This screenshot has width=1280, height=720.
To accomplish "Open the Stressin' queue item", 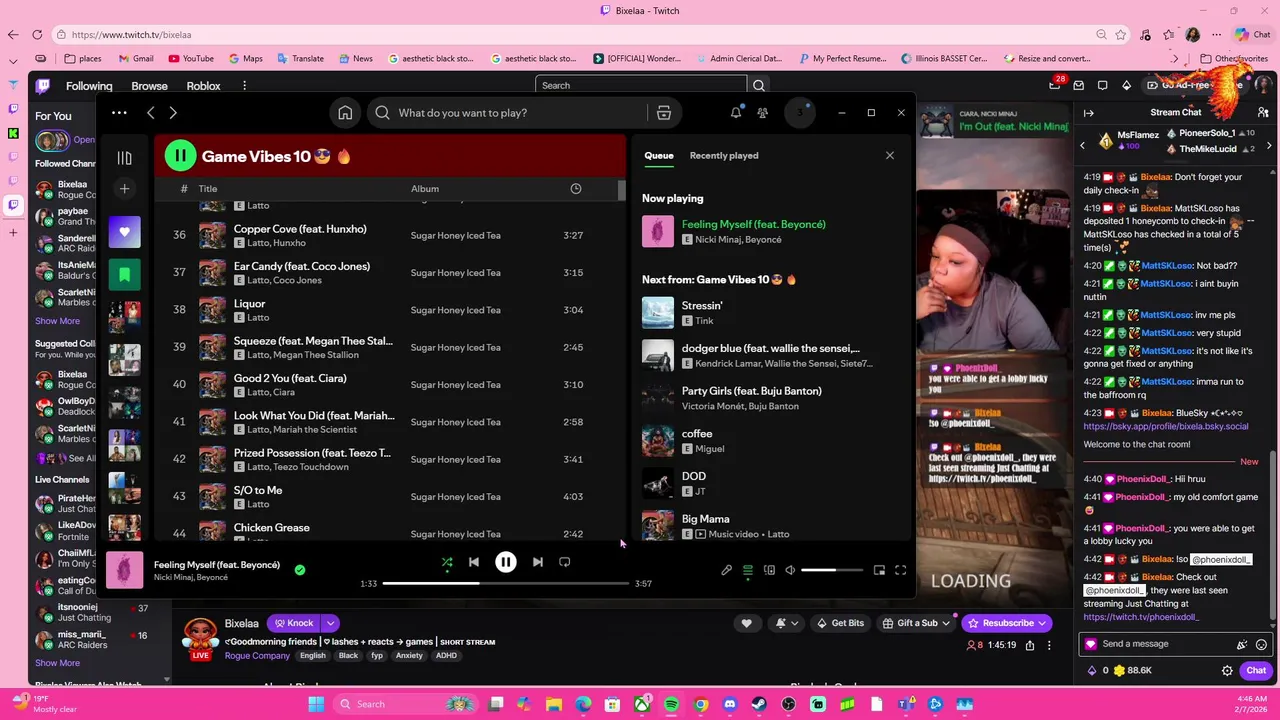I will click(x=770, y=312).
